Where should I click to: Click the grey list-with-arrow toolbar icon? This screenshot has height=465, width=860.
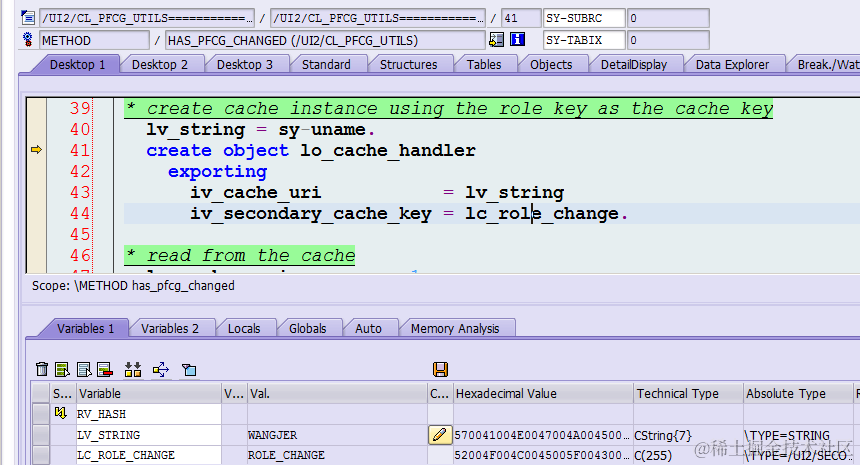tap(84, 370)
